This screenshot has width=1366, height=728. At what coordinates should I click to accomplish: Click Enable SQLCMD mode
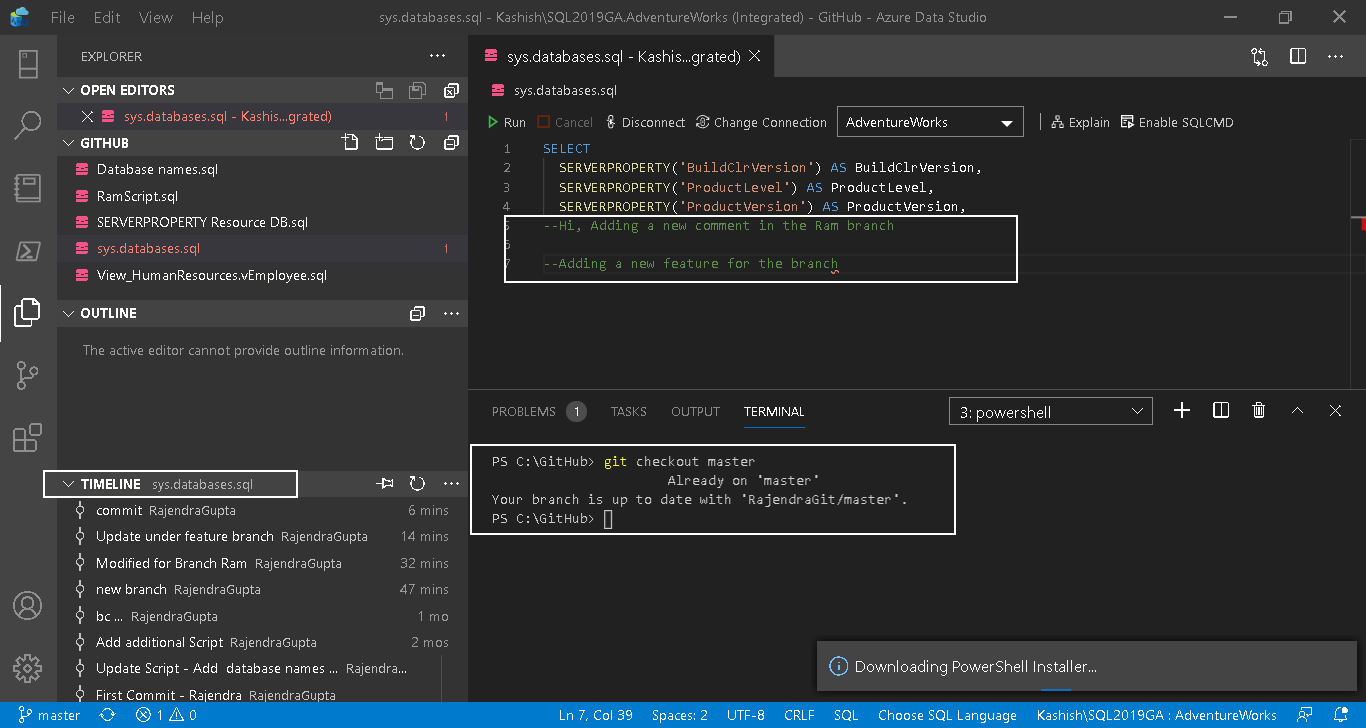click(1177, 122)
